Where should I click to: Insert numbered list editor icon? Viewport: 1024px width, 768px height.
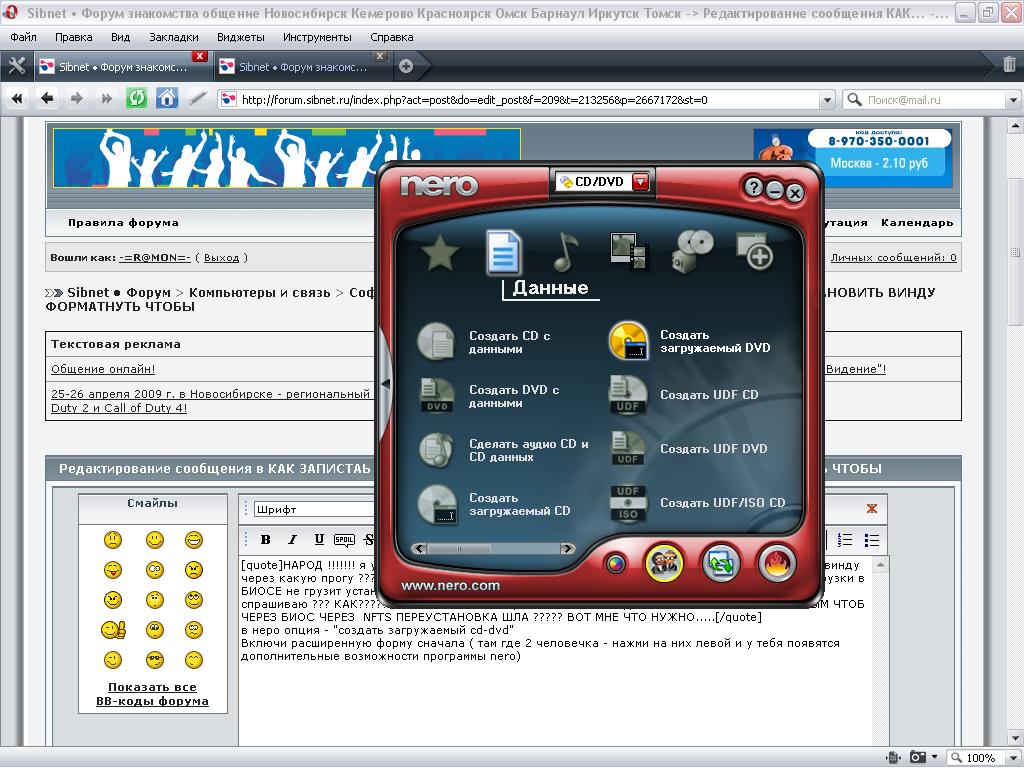845,539
